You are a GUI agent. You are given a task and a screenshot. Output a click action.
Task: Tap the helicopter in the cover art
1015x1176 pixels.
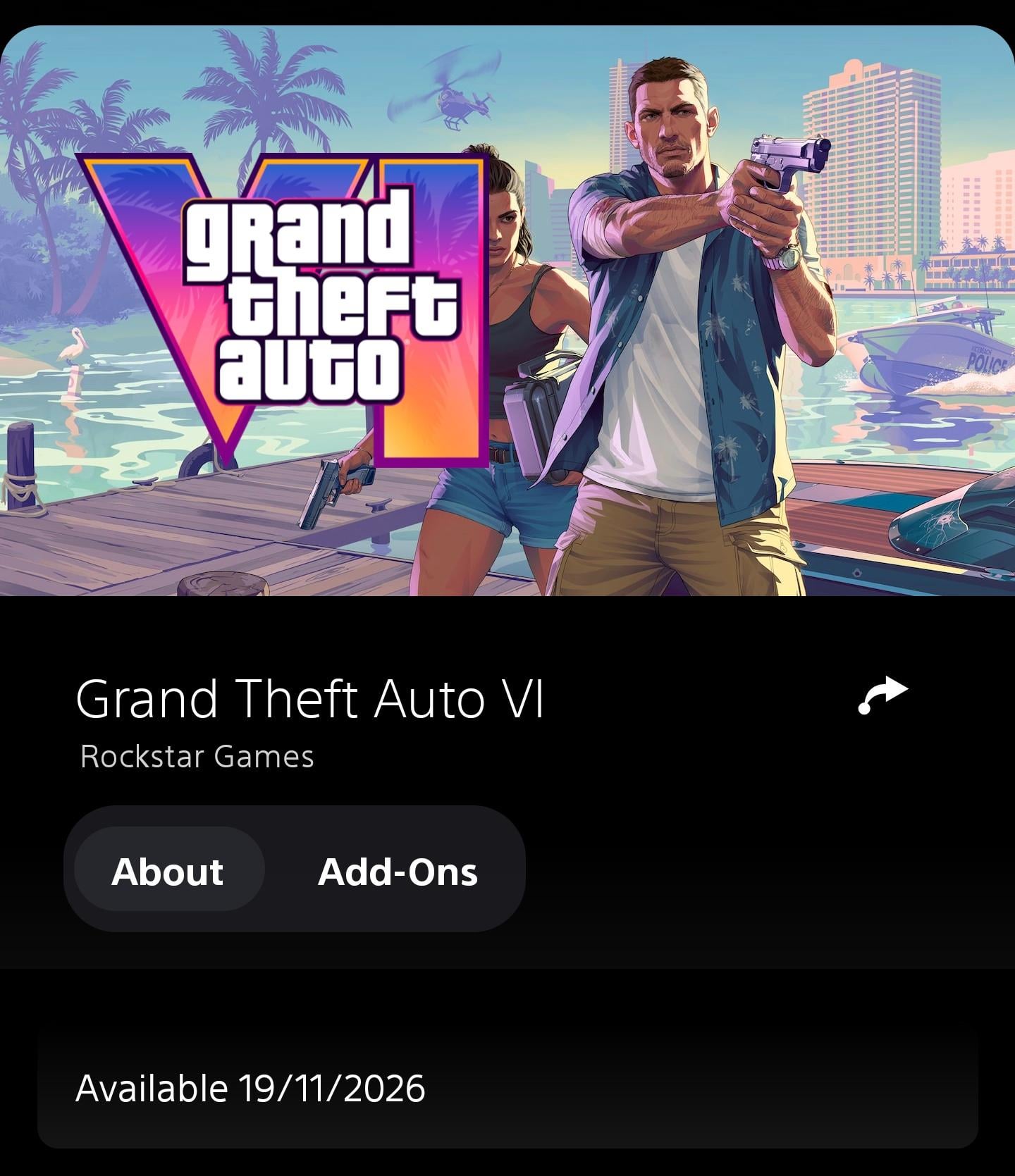pos(451,99)
